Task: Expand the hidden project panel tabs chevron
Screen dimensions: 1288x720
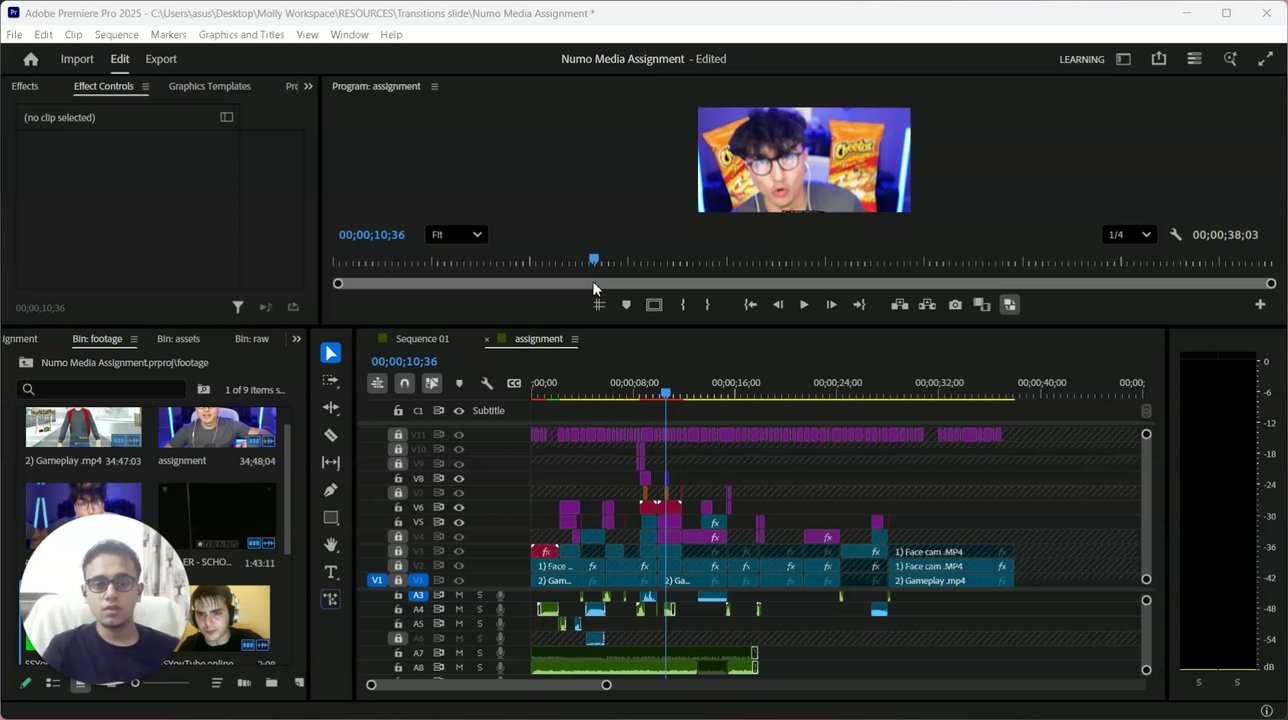Action: pos(296,339)
